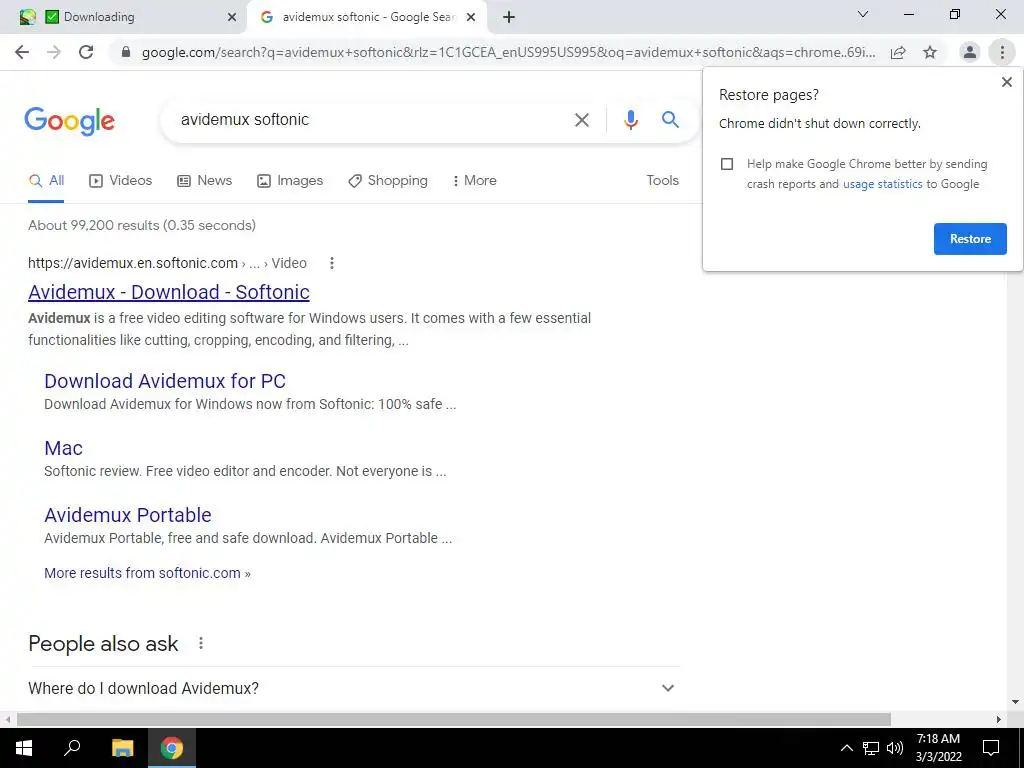Open the tab search chevron

[x=863, y=14]
